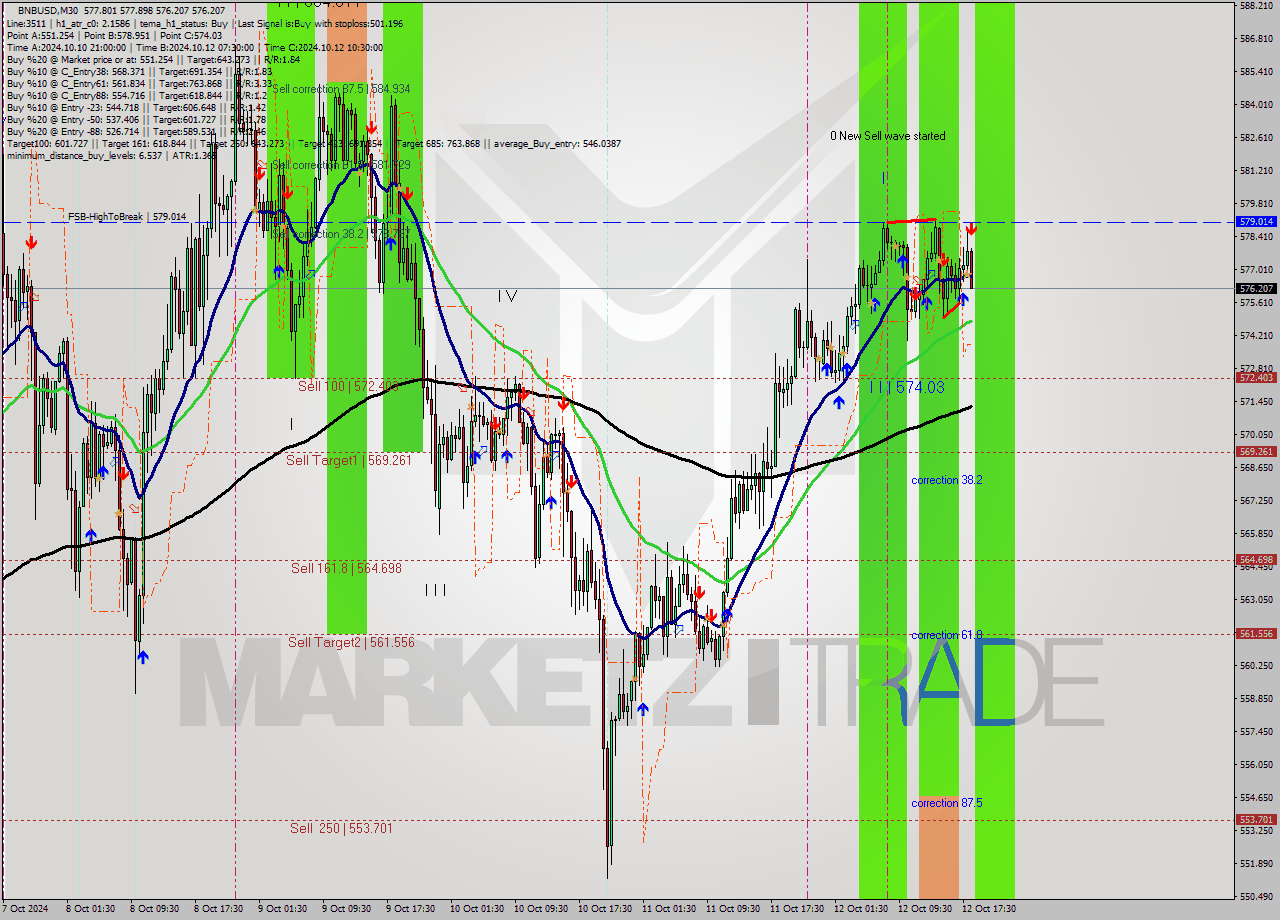Click the '12 Oct 01:30' time axis label
Viewport: 1280px width, 920px height.
(x=861, y=909)
